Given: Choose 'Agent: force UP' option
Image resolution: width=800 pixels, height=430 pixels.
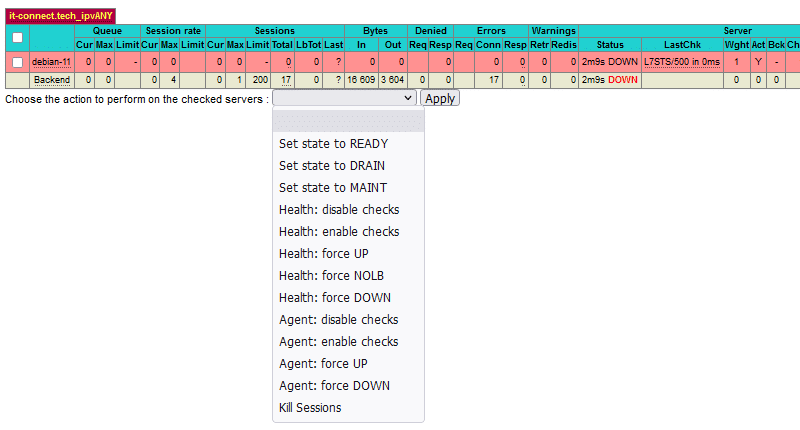Looking at the screenshot, I should point(323,364).
